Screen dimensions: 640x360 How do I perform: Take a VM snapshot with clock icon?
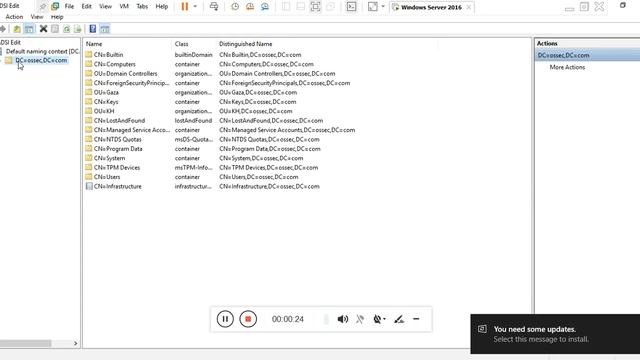(x=235, y=7)
